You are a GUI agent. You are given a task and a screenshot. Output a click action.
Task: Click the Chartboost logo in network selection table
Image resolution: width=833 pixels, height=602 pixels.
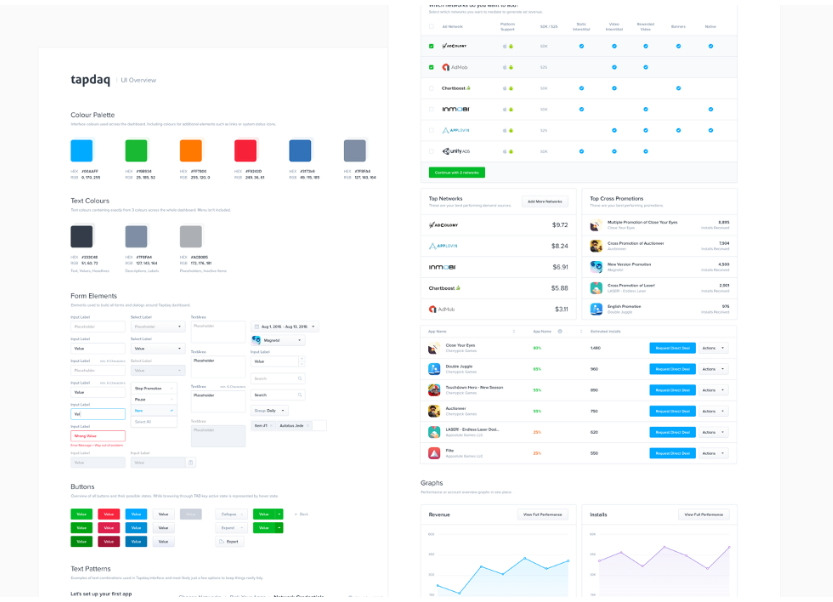pyautogui.click(x=456, y=88)
